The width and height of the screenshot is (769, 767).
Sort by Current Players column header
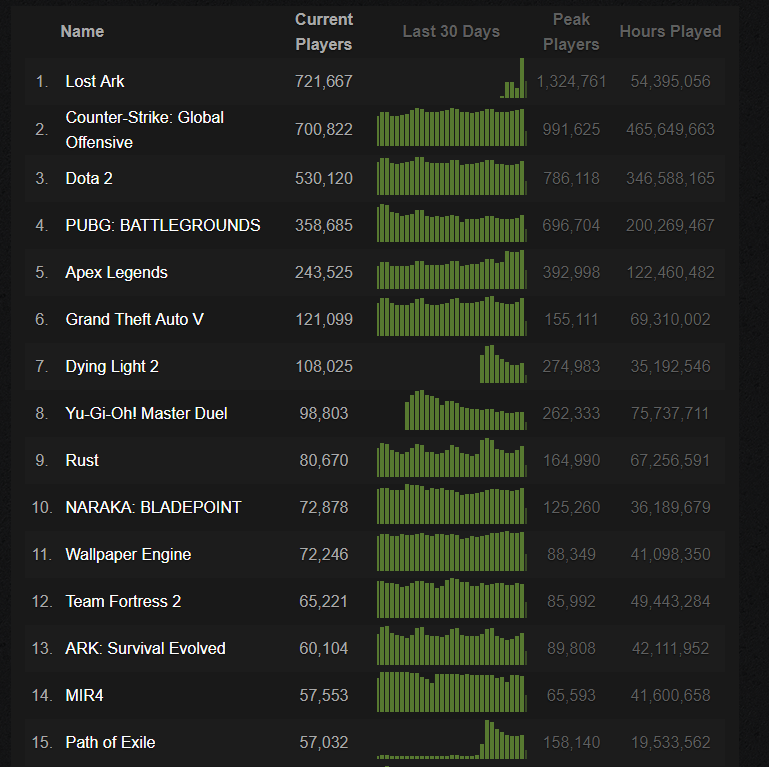(x=324, y=32)
